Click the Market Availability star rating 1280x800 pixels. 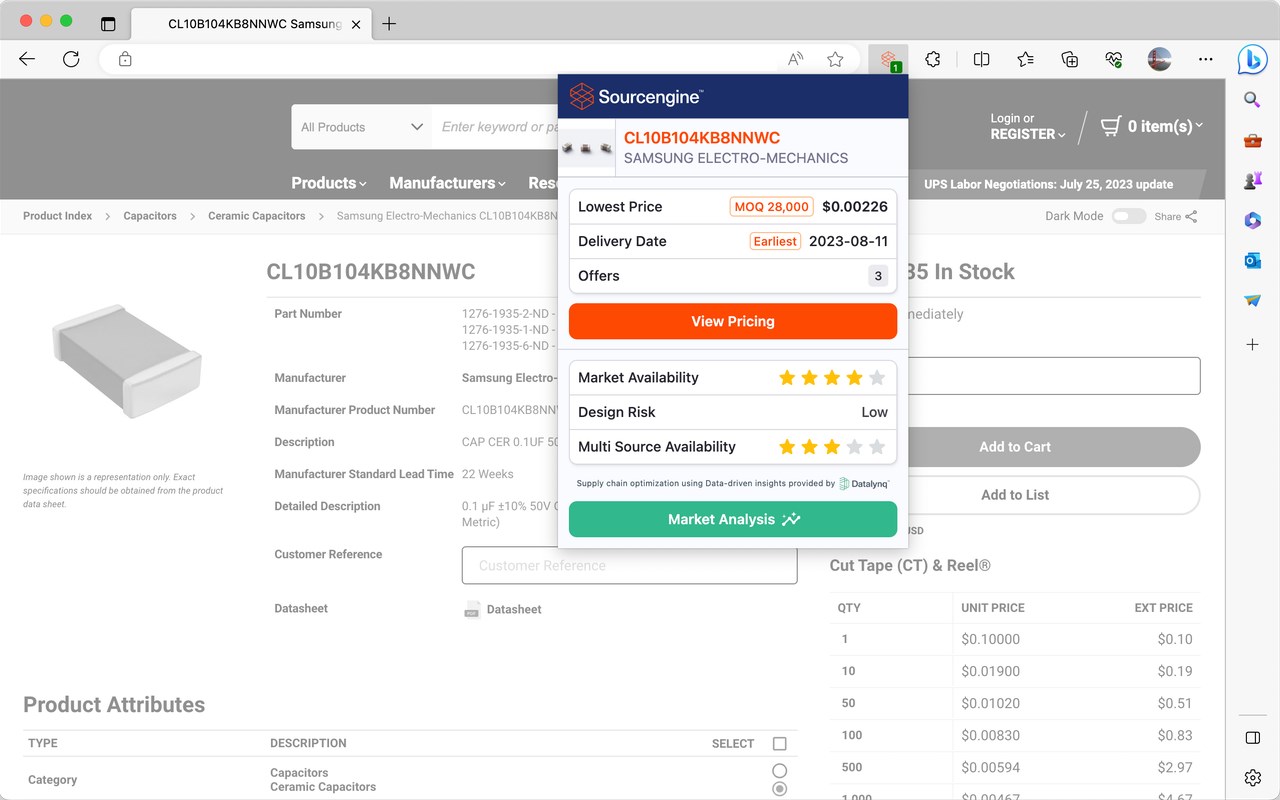tap(832, 378)
